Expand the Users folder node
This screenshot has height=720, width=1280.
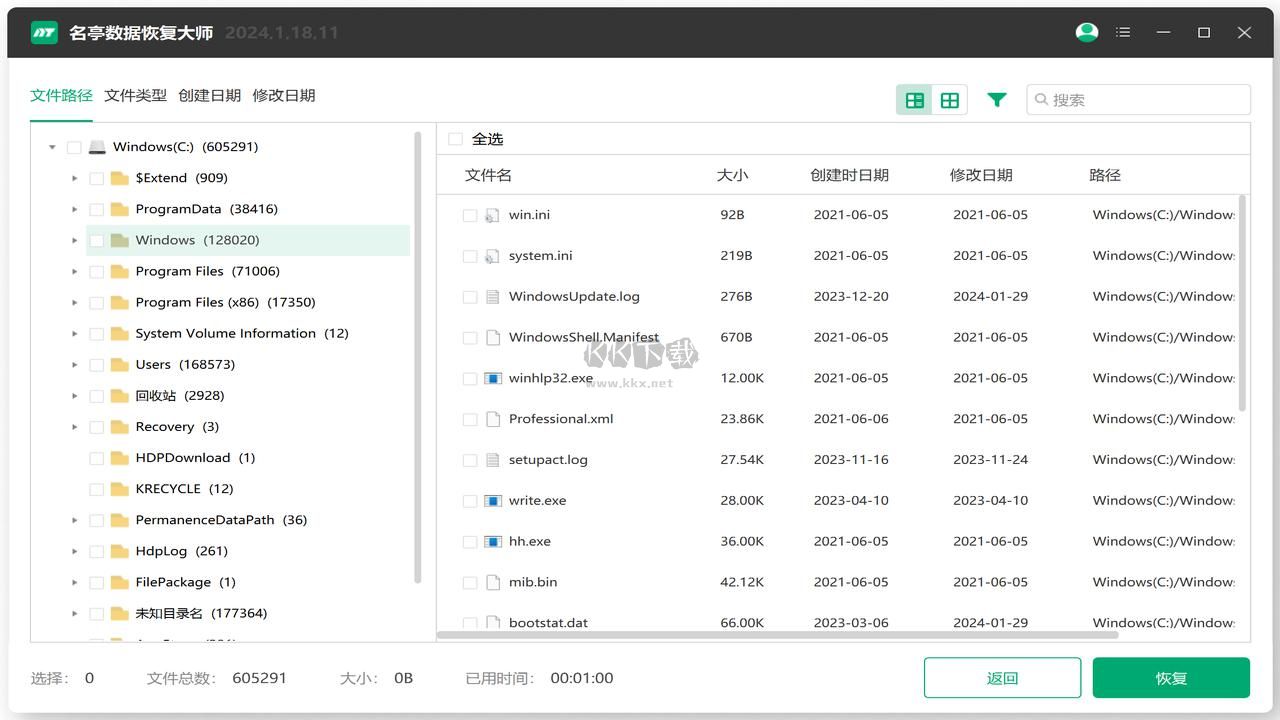[x=75, y=364]
